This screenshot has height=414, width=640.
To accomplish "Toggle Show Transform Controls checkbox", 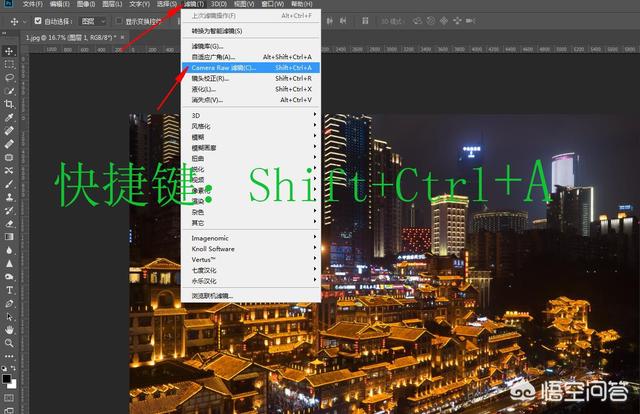I will pyautogui.click(x=119, y=20).
